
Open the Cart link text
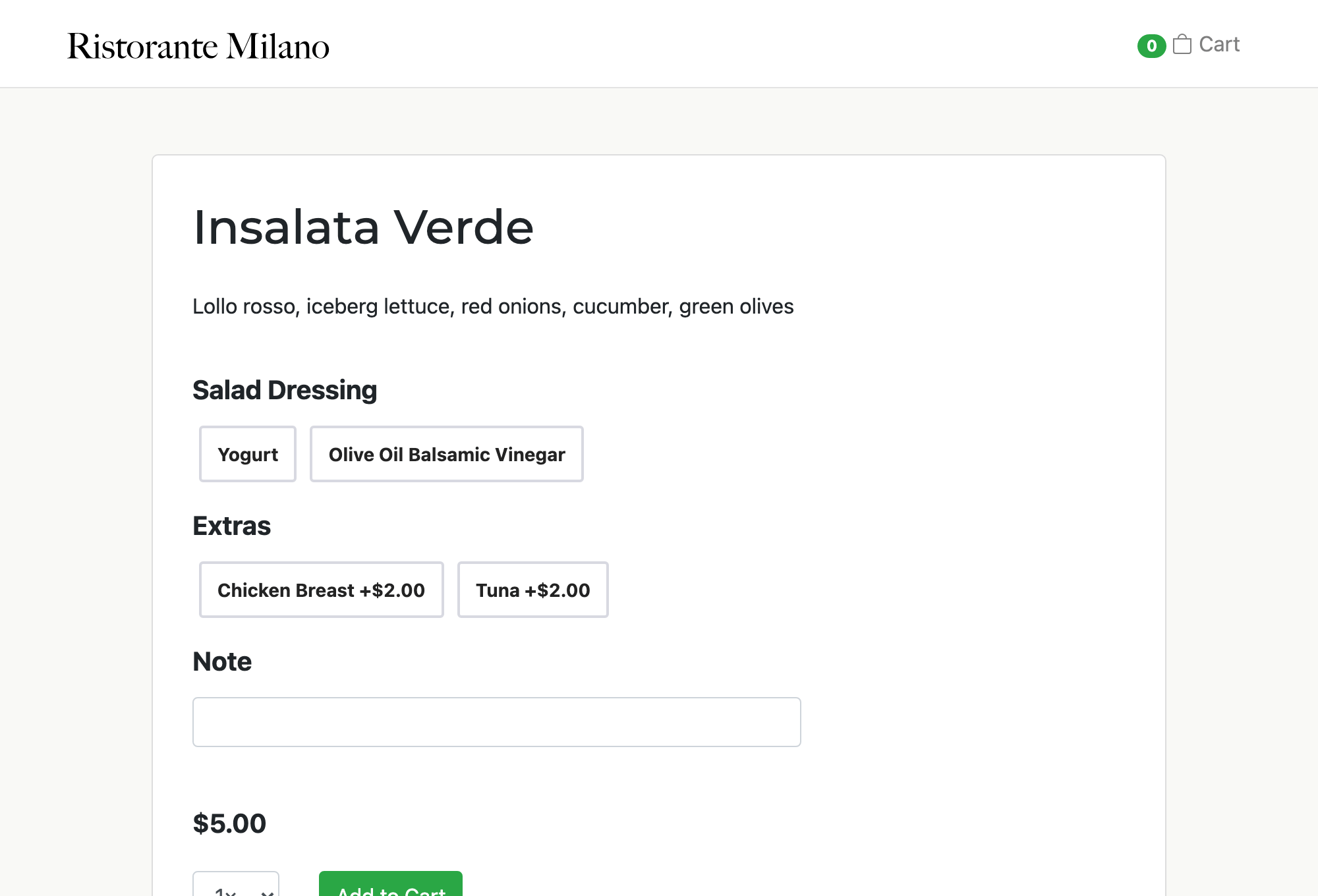pos(1219,45)
